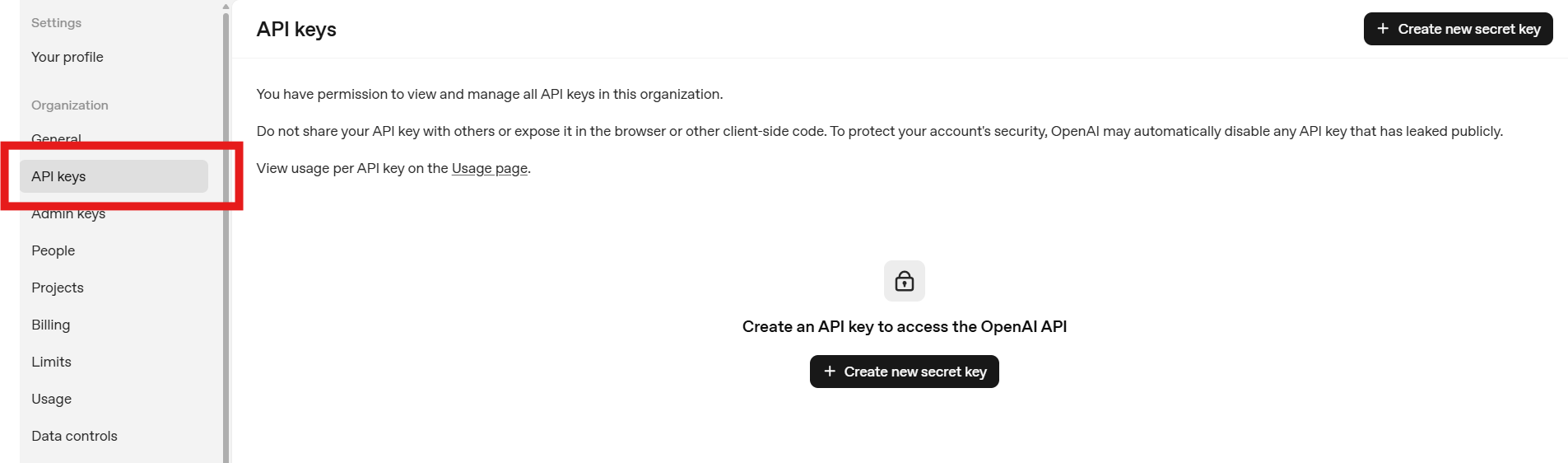Go to the Billing page
The width and height of the screenshot is (1568, 463).
tap(50, 325)
